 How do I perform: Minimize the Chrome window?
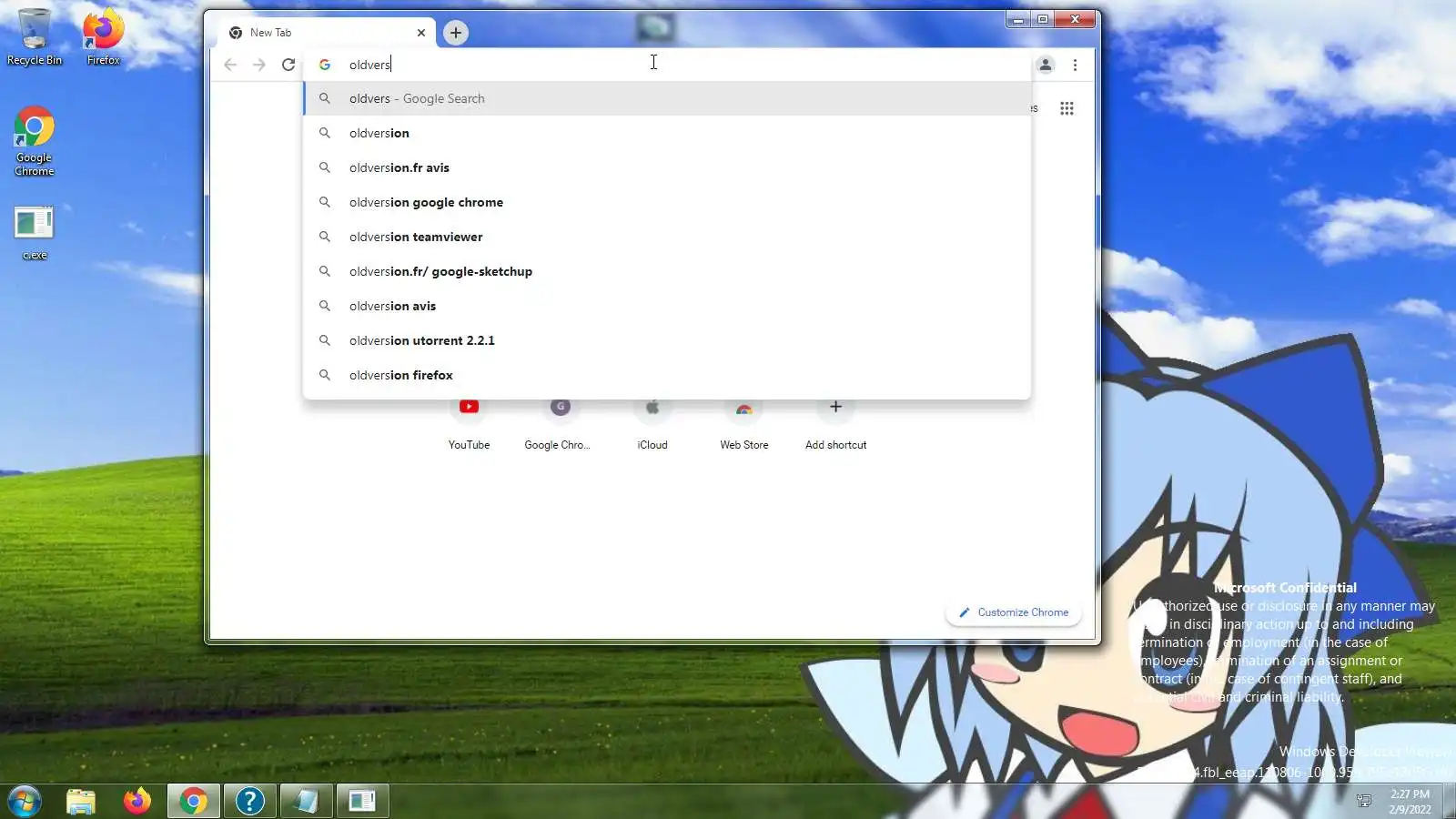tap(1018, 19)
